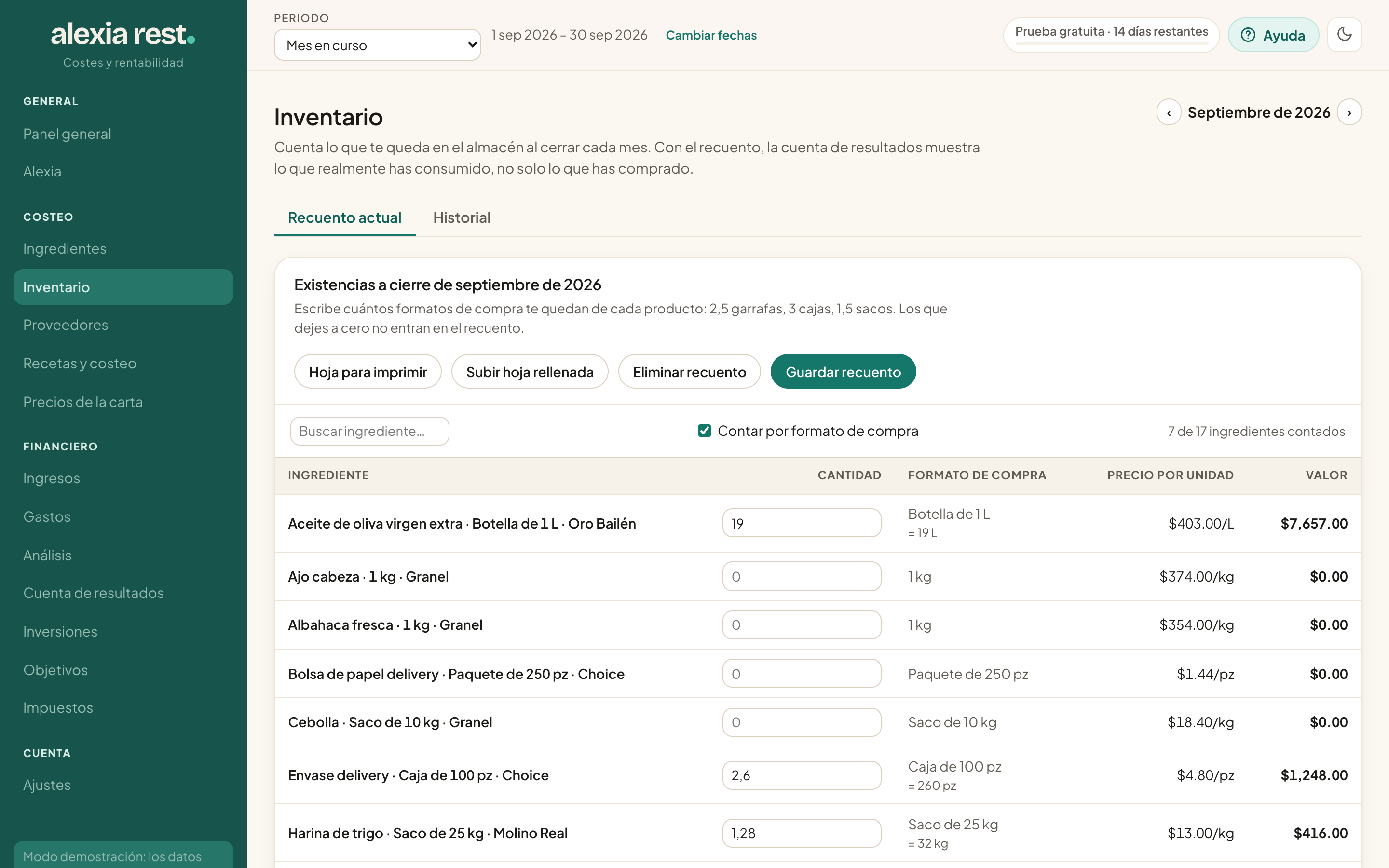Go to next month arrow
Screen dimensions: 1389x868
point(1349,112)
